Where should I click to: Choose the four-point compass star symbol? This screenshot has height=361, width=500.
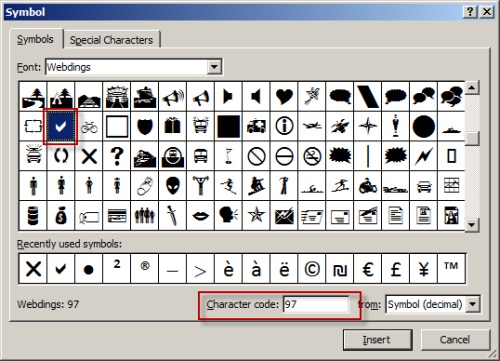(x=368, y=126)
